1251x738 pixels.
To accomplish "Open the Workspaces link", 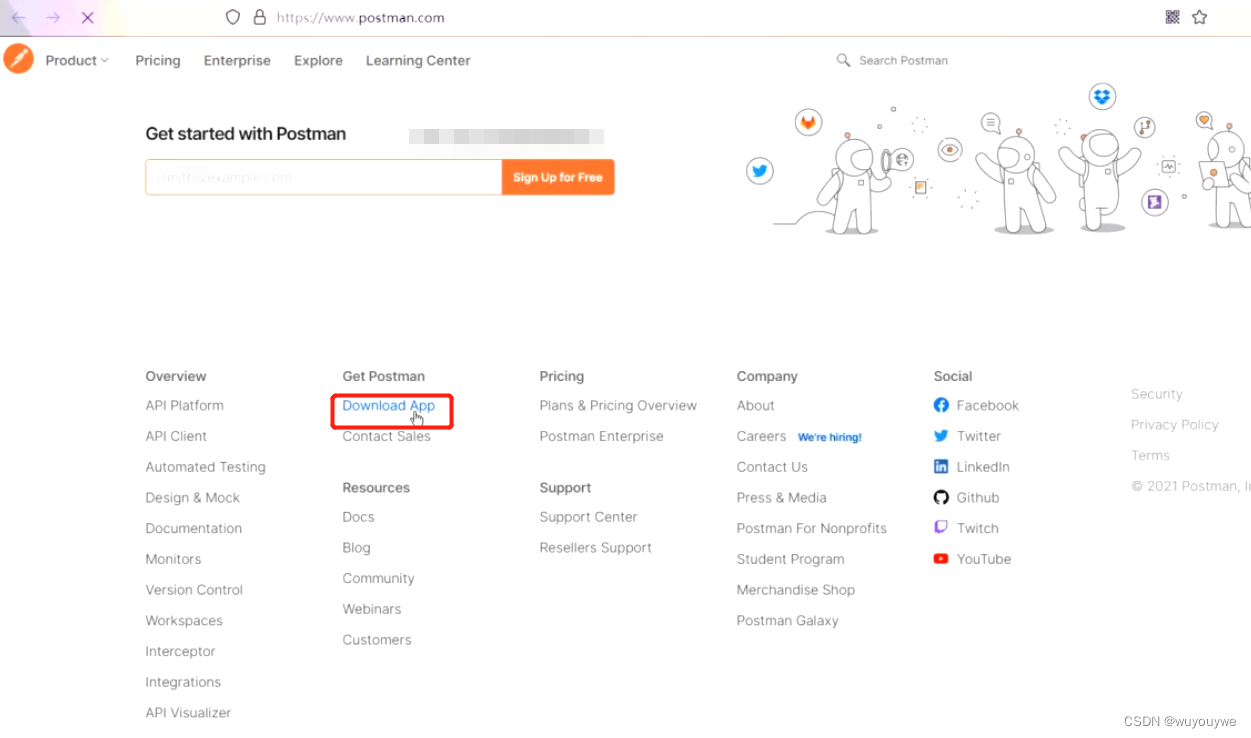I will (x=184, y=620).
